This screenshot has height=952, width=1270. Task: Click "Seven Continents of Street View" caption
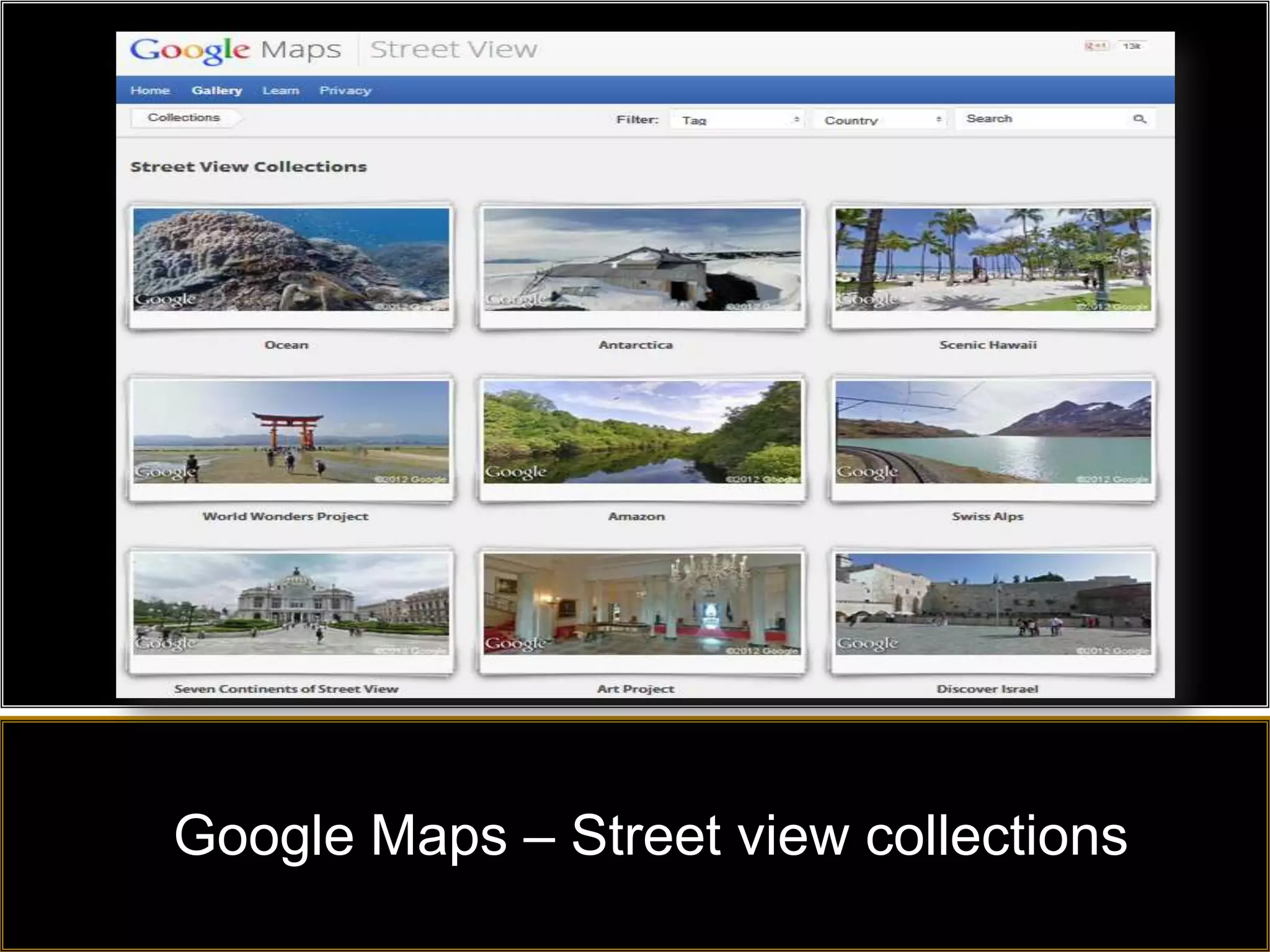pos(286,689)
